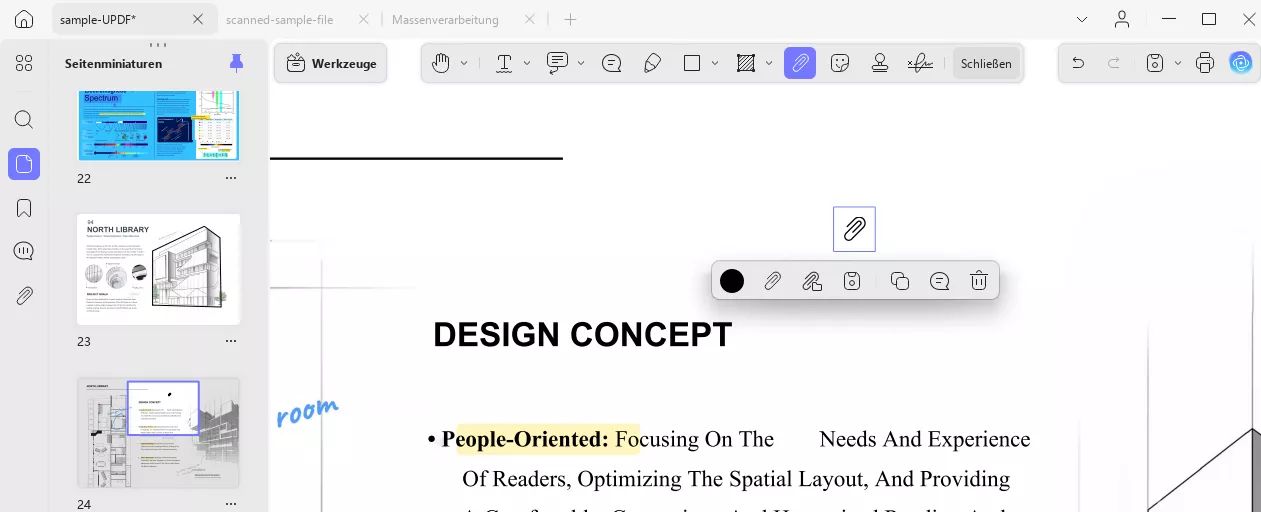The width and height of the screenshot is (1261, 512).
Task: Open the bookmarks panel in sidebar
Action: coord(24,208)
